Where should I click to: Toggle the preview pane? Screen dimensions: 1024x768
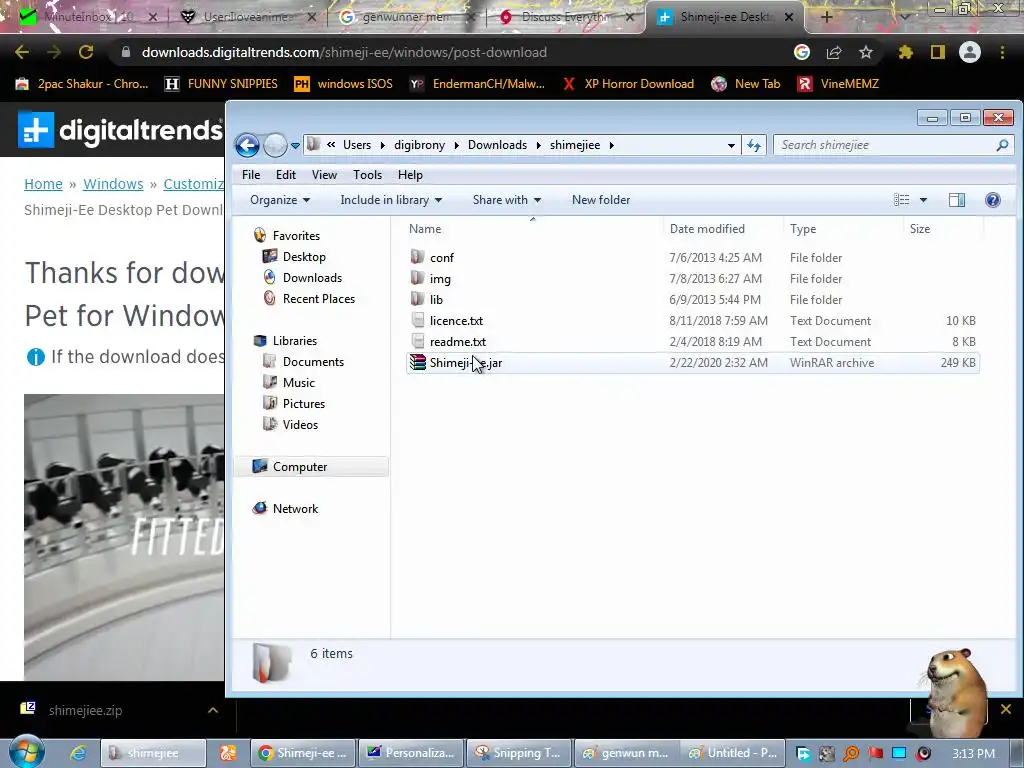(957, 200)
